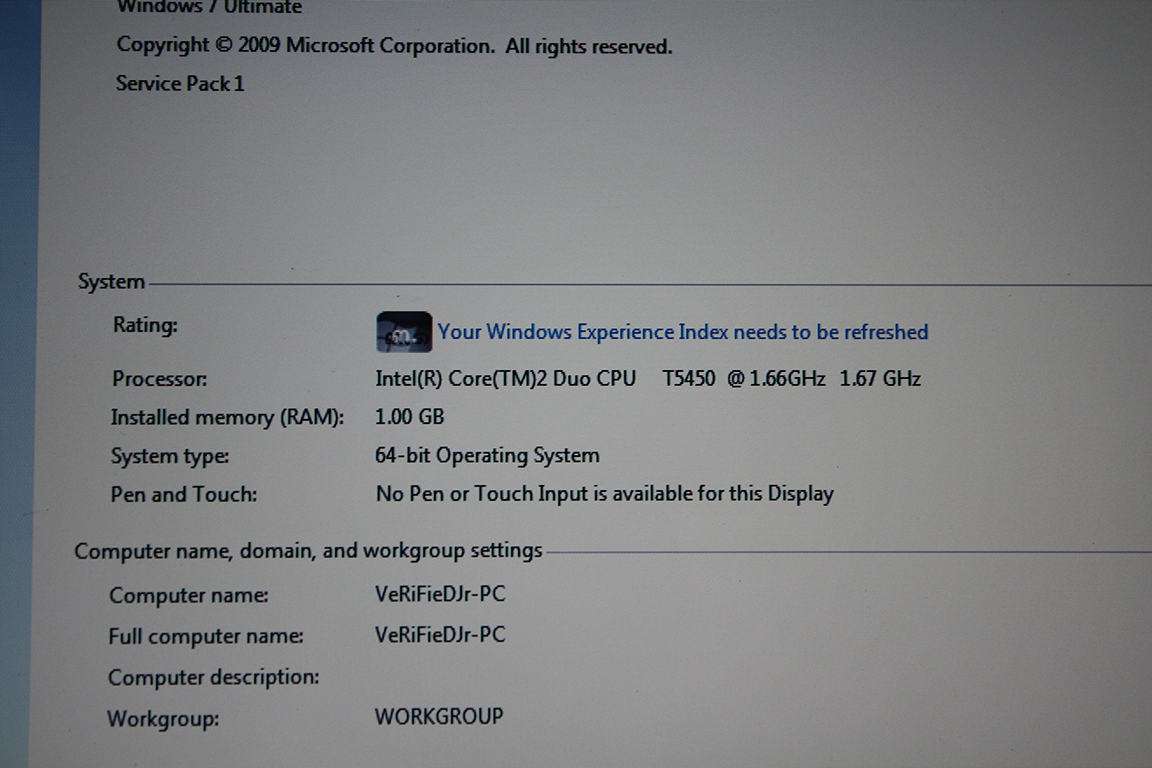
Task: Select the WORKGROUP value
Action: point(439,717)
